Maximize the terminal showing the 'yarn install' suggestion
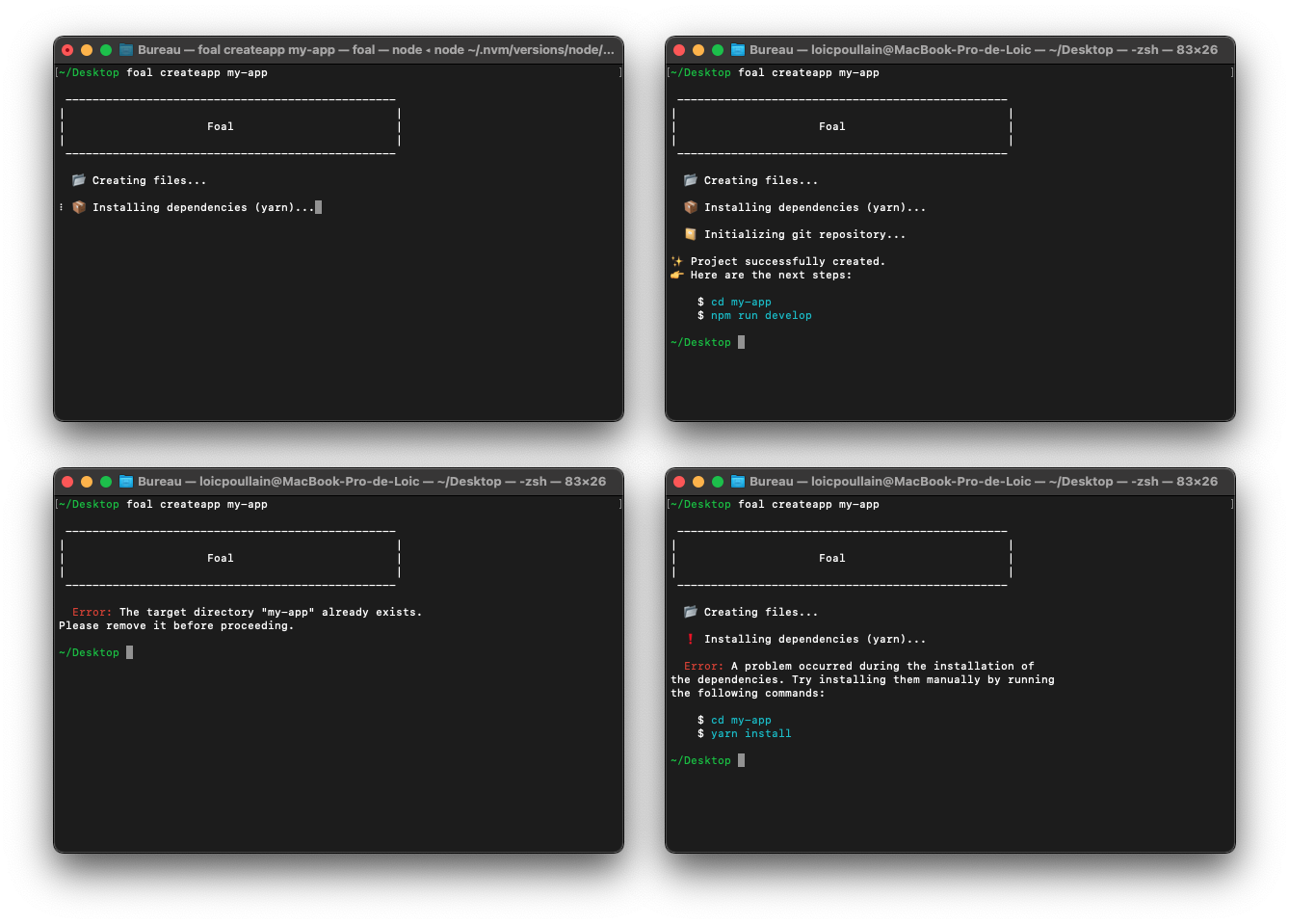This screenshot has height=924, width=1289. click(718, 482)
